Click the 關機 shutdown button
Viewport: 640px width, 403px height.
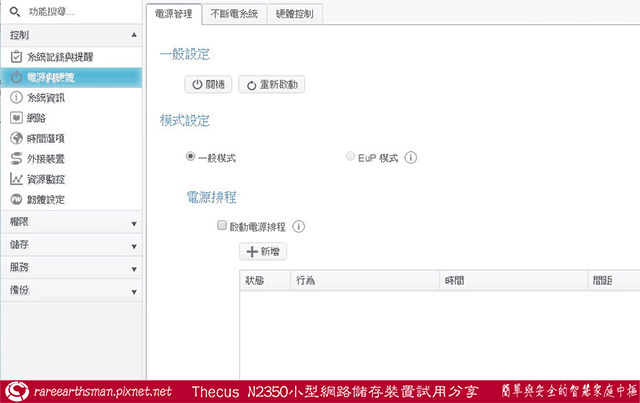(208, 85)
